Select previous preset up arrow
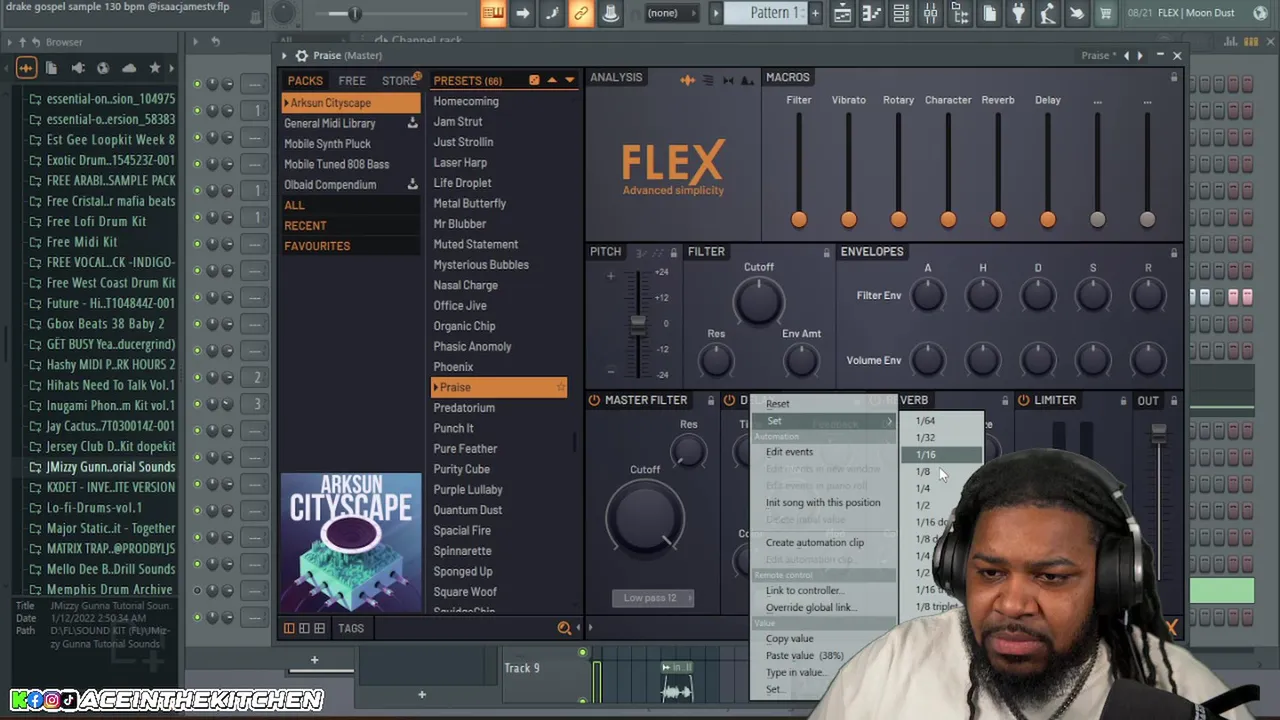This screenshot has height=720, width=1280. pyautogui.click(x=551, y=80)
